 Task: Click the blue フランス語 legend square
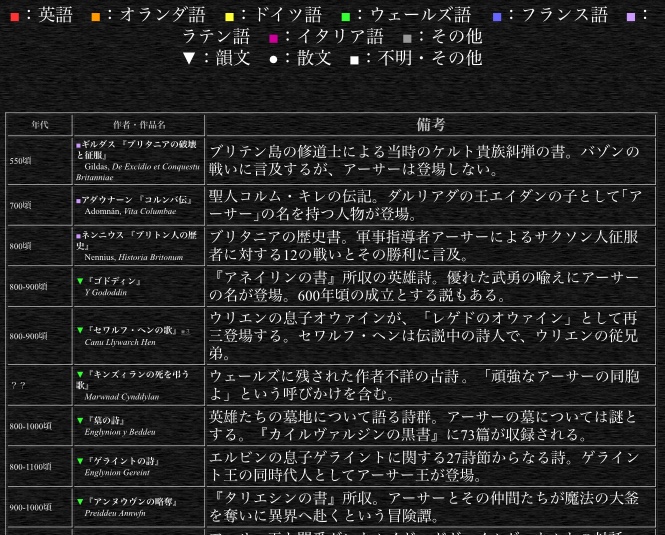point(497,16)
